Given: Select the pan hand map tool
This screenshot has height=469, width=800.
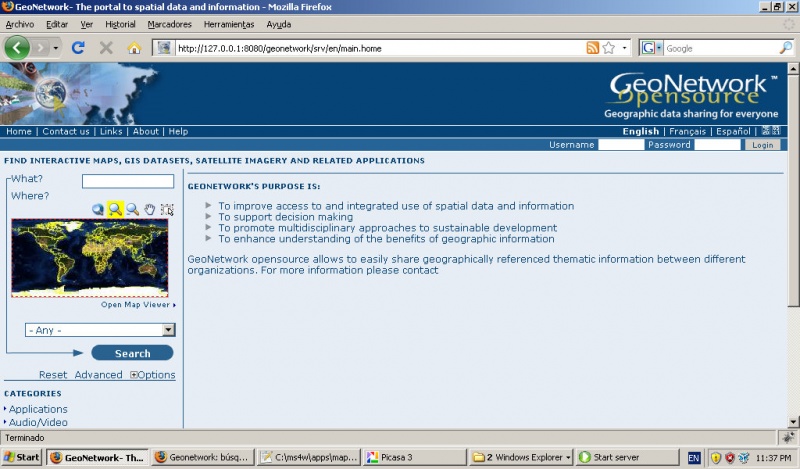Looking at the screenshot, I should point(149,209).
